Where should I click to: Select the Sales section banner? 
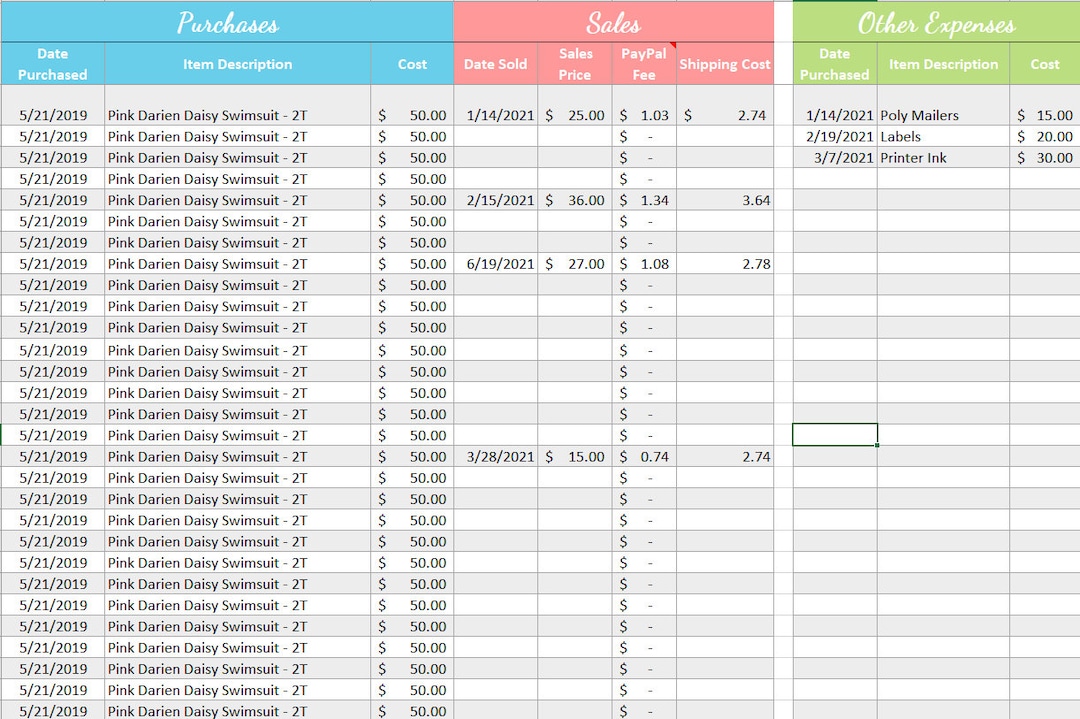[613, 21]
